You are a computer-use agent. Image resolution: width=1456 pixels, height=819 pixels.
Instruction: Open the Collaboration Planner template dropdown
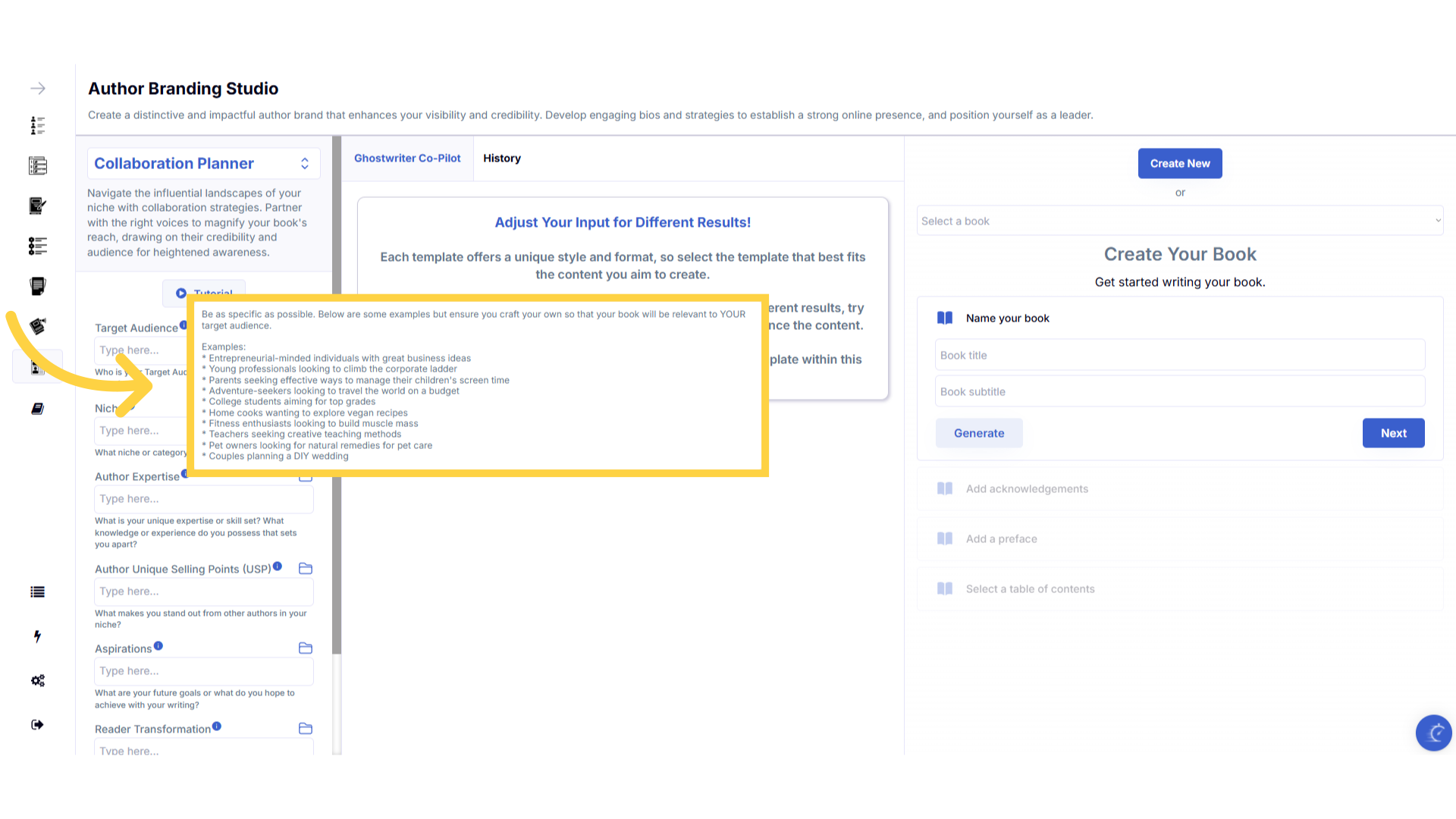pyautogui.click(x=203, y=164)
